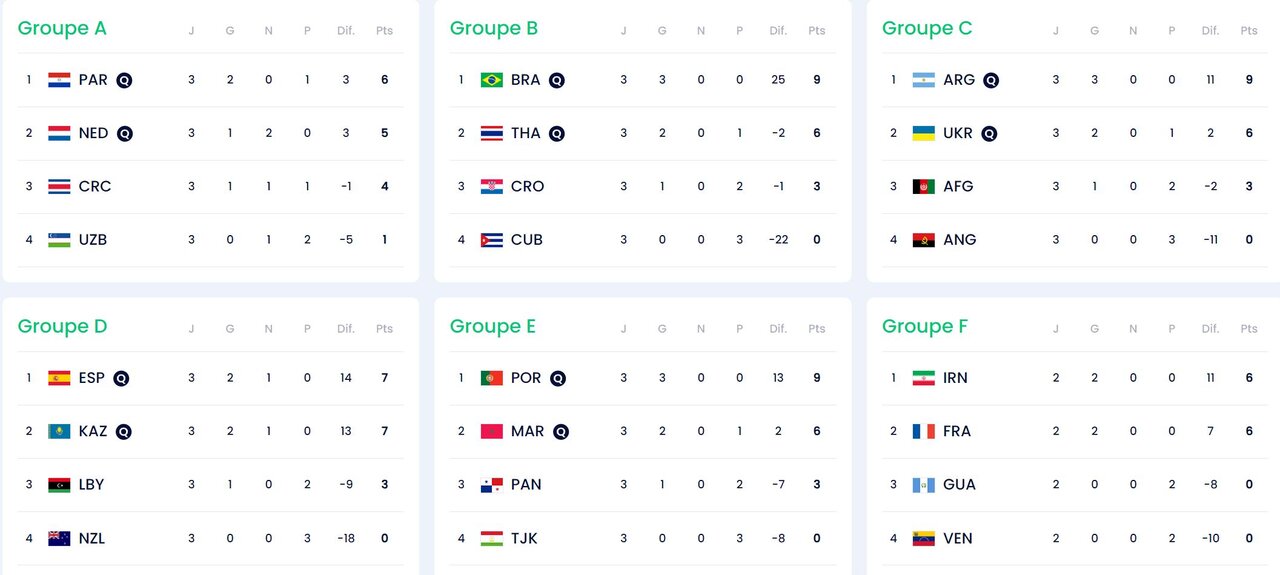Click the Pts column header in Groupe B

click(817, 31)
